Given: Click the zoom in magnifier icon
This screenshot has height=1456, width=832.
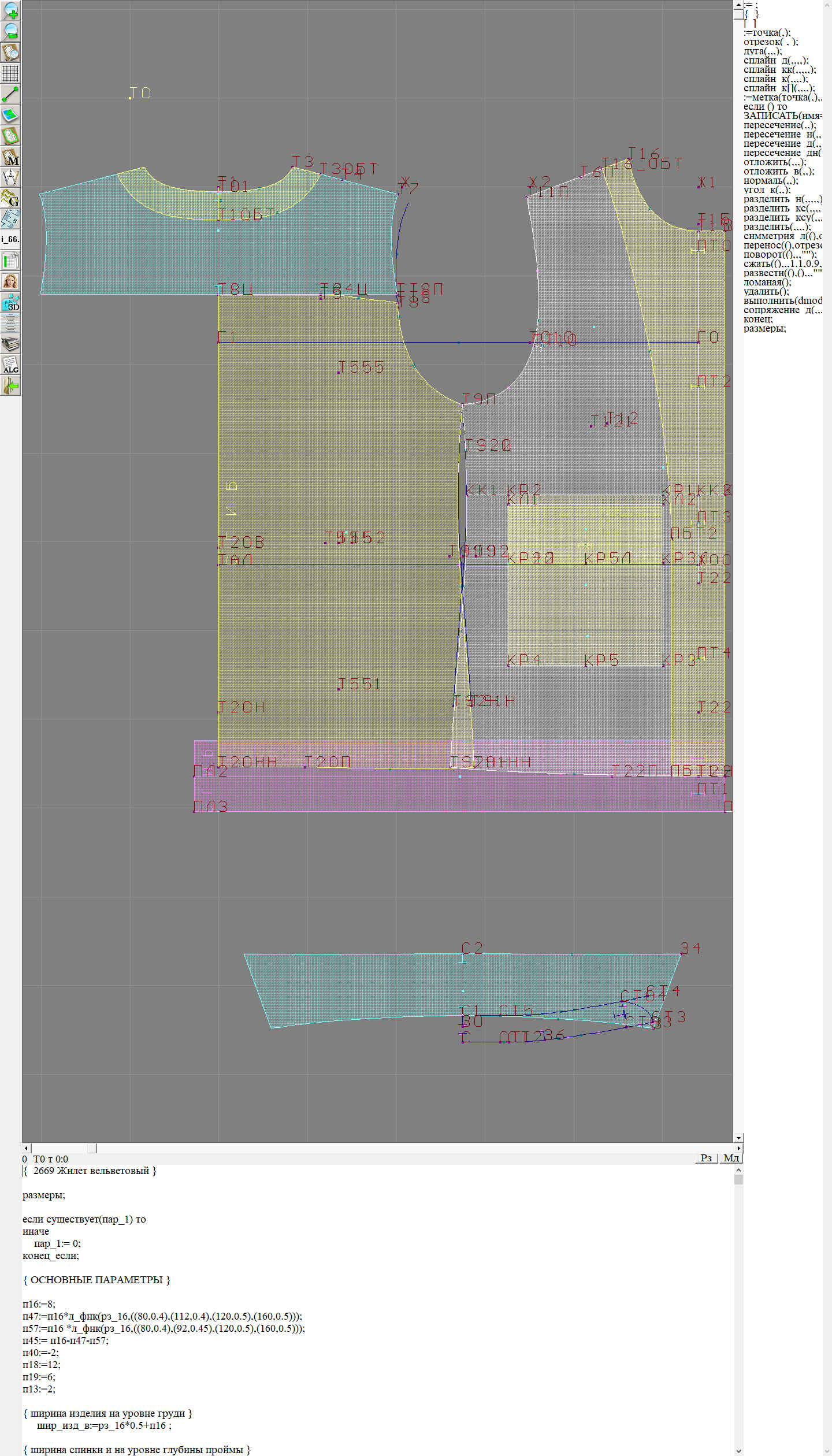Looking at the screenshot, I should point(10,10).
